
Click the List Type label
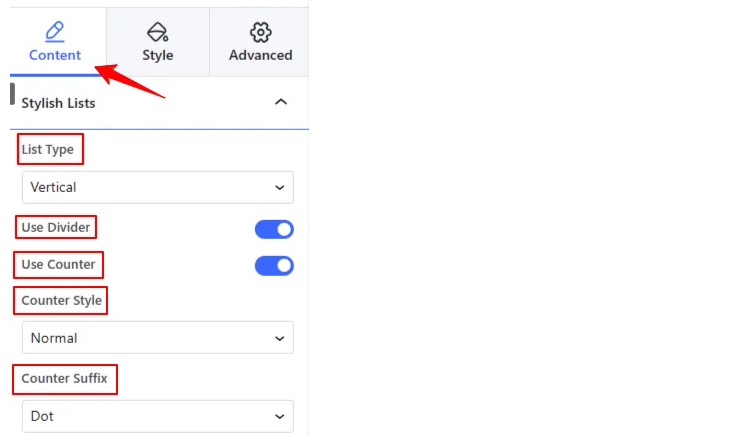48,149
